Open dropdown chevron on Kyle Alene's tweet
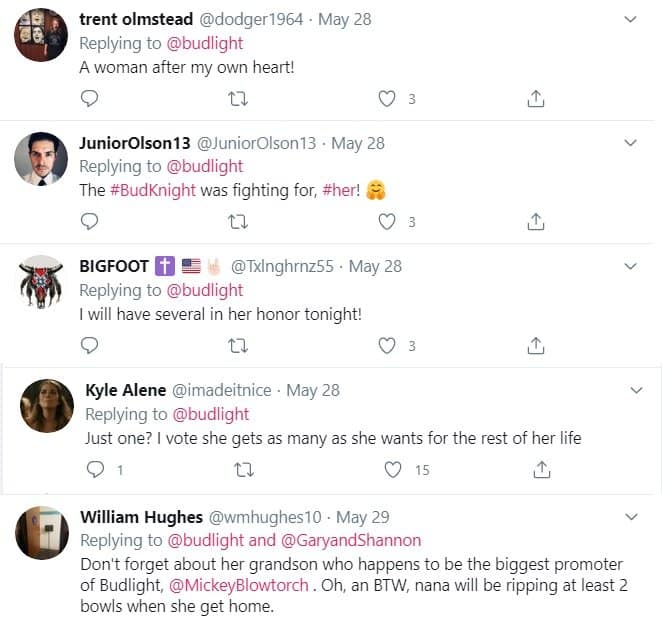662x631 pixels. pos(636,388)
